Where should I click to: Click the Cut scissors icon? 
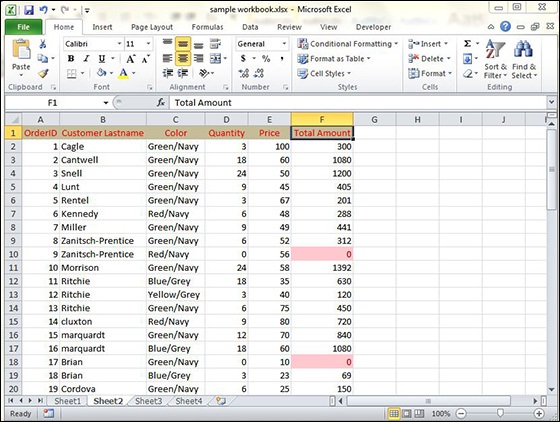click(43, 44)
